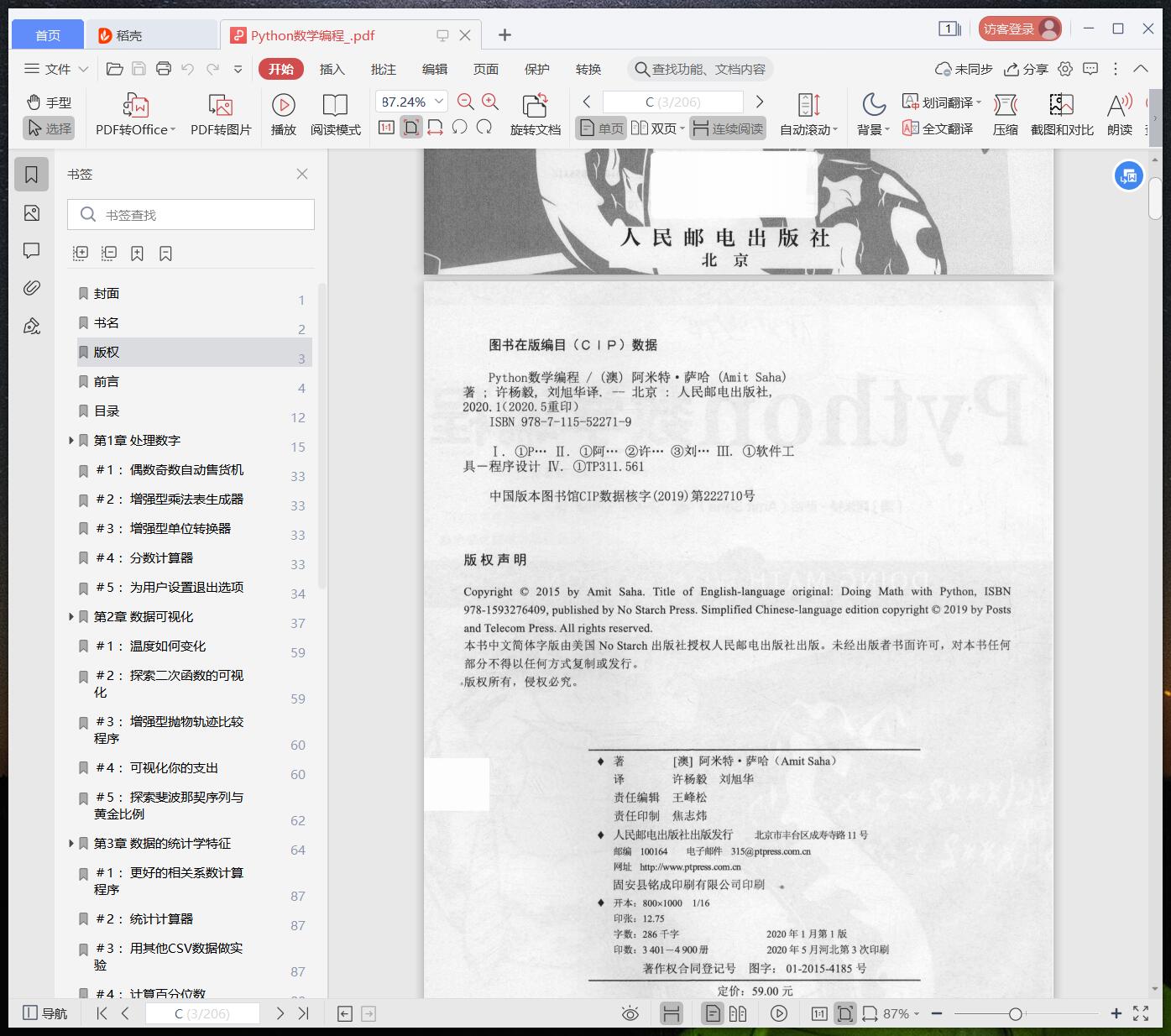Open 双页 double page options
The image size is (1171, 1036).
coord(657,128)
